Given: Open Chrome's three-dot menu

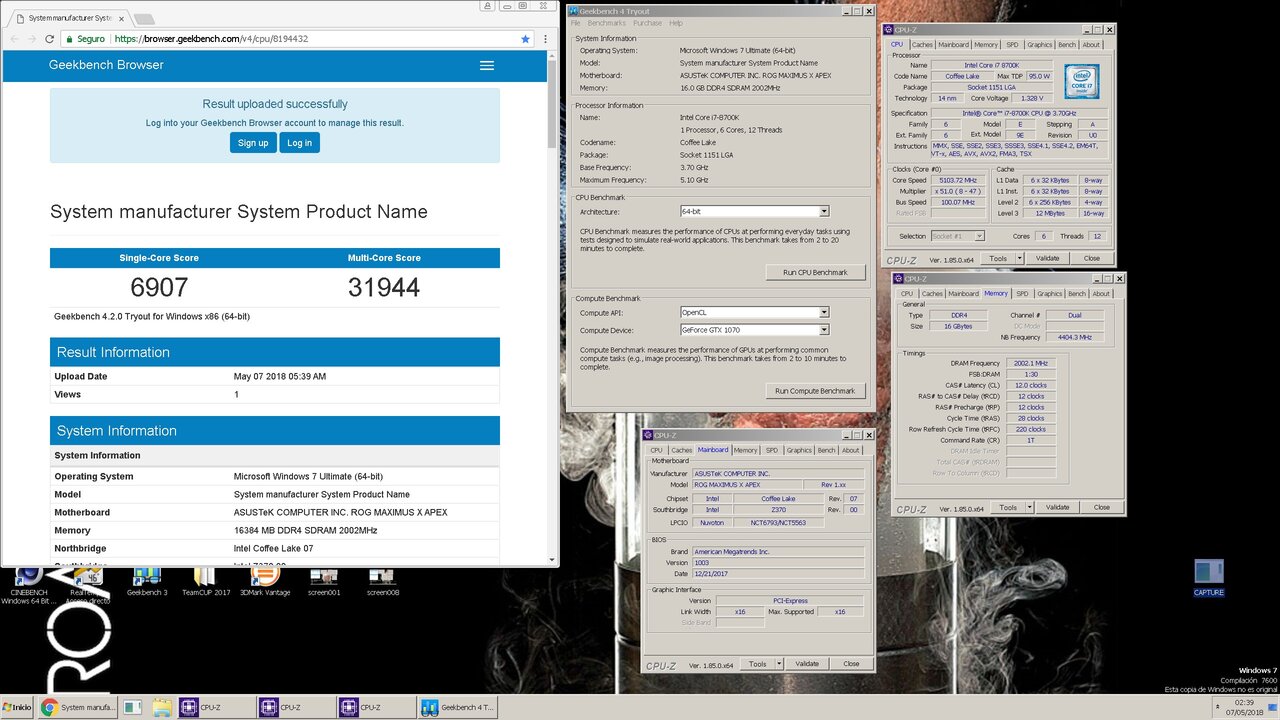Looking at the screenshot, I should click(546, 39).
